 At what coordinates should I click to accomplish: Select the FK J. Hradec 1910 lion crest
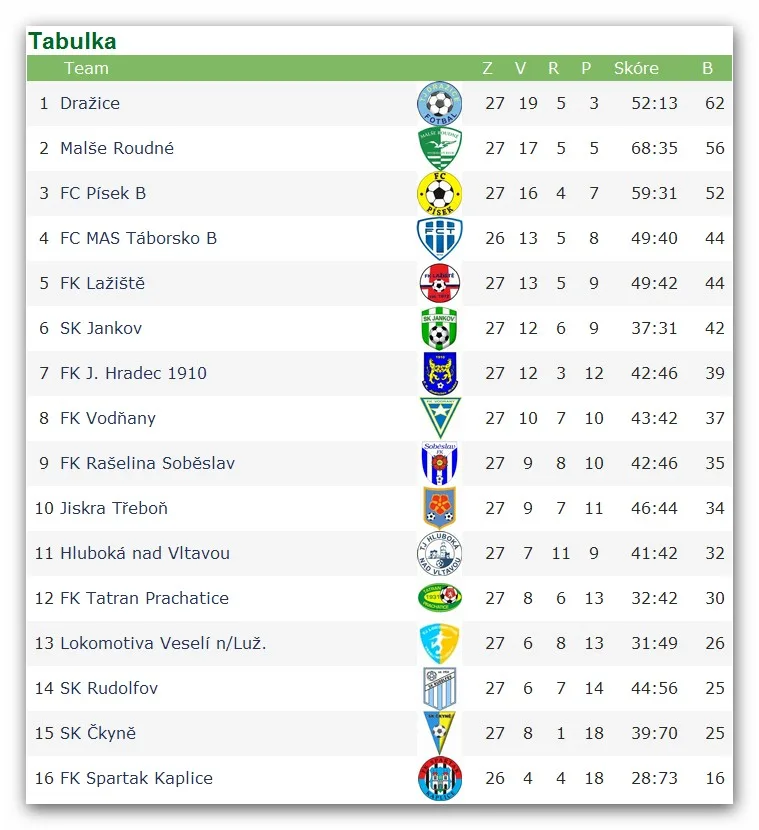pos(439,374)
